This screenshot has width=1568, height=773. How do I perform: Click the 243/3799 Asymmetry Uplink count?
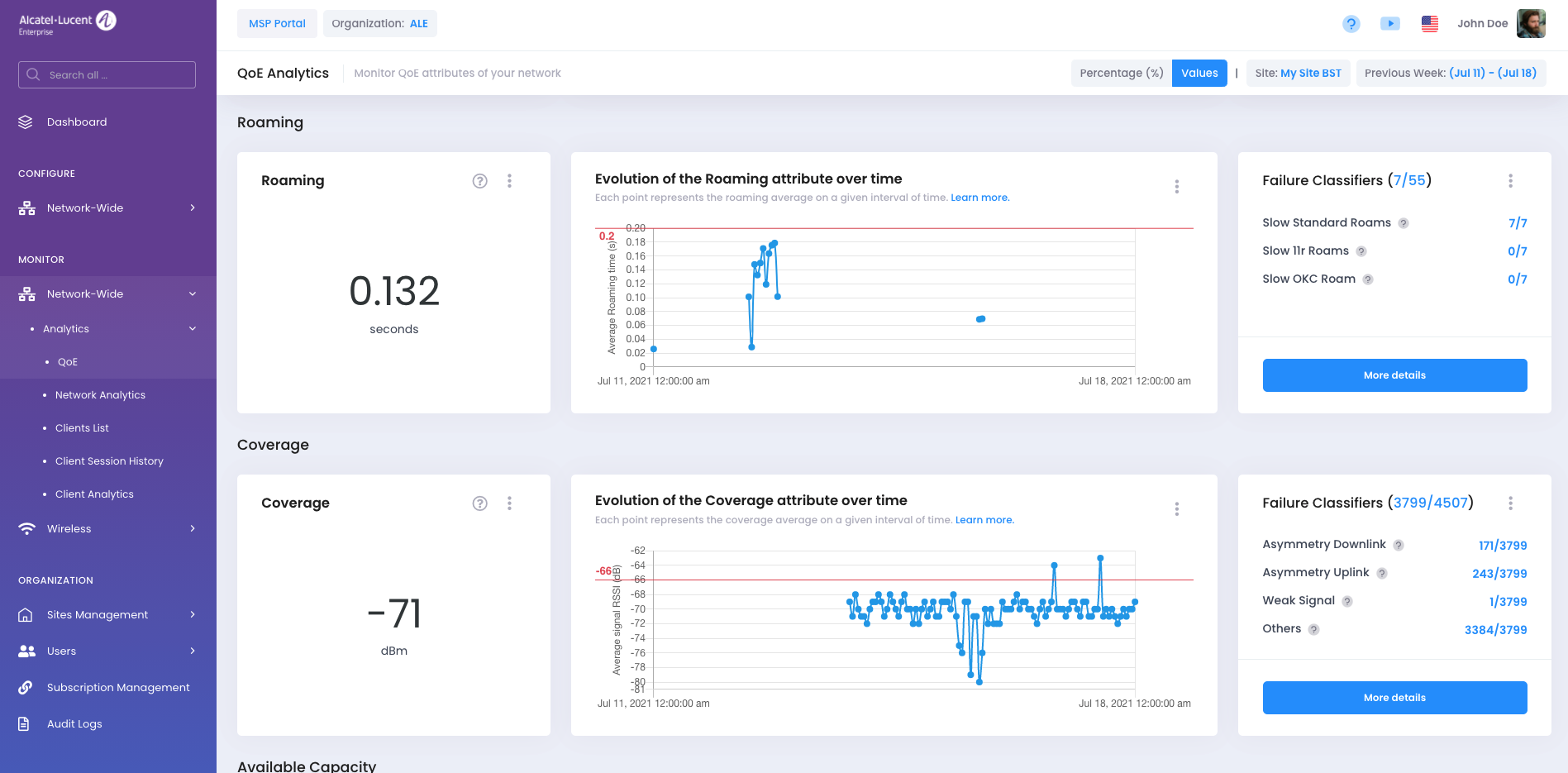(1499, 574)
